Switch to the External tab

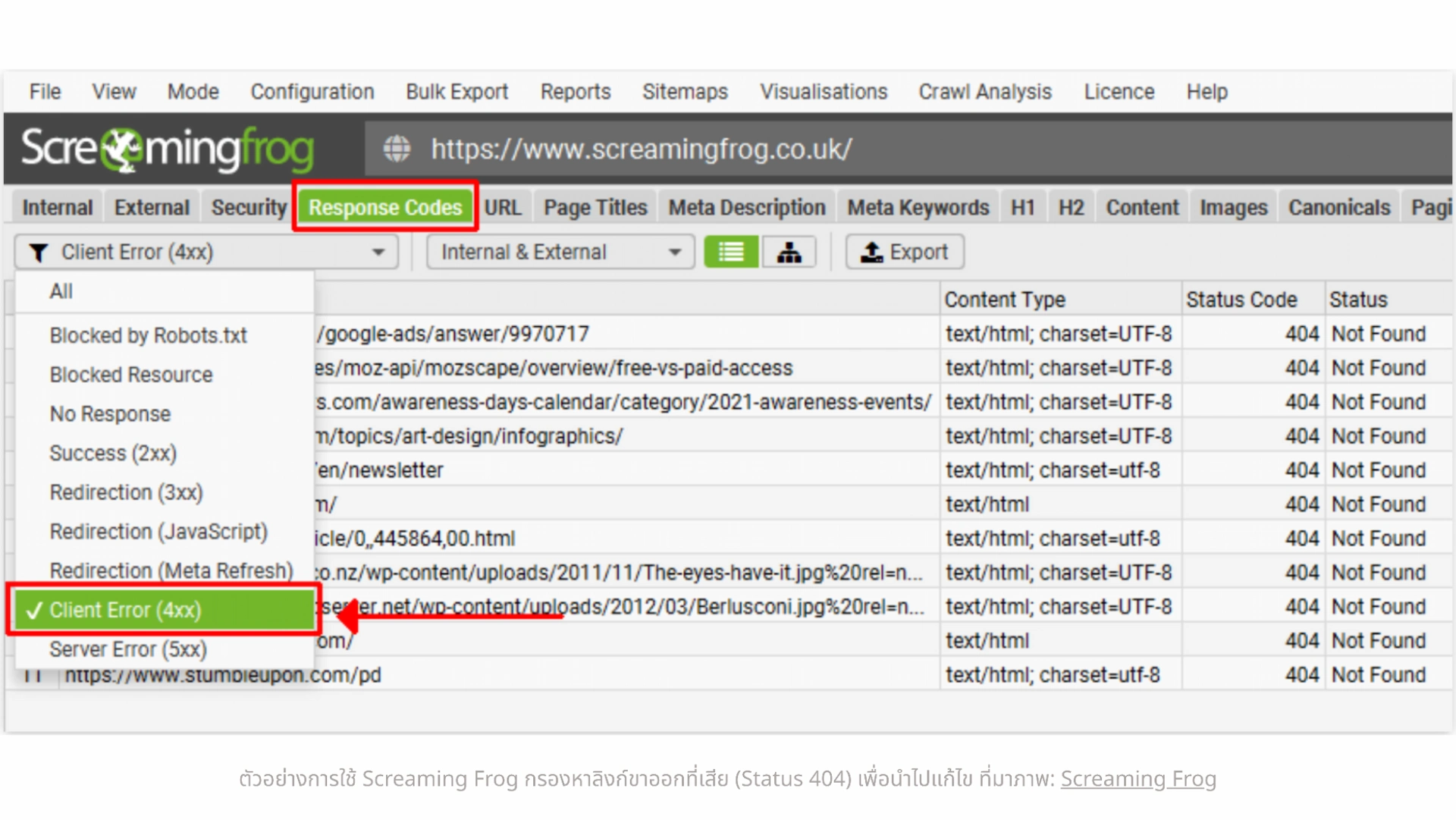[x=152, y=207]
